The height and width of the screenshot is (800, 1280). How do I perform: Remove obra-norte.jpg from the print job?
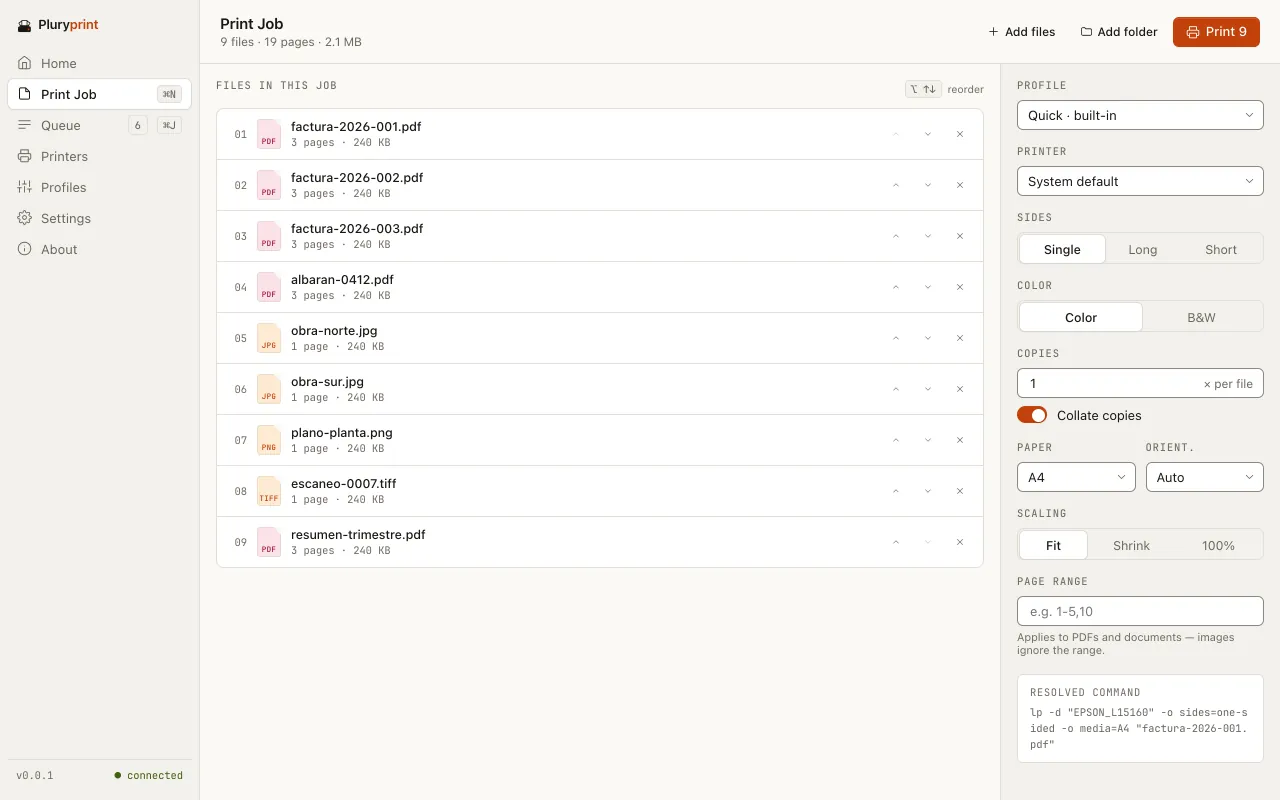pyautogui.click(x=960, y=338)
